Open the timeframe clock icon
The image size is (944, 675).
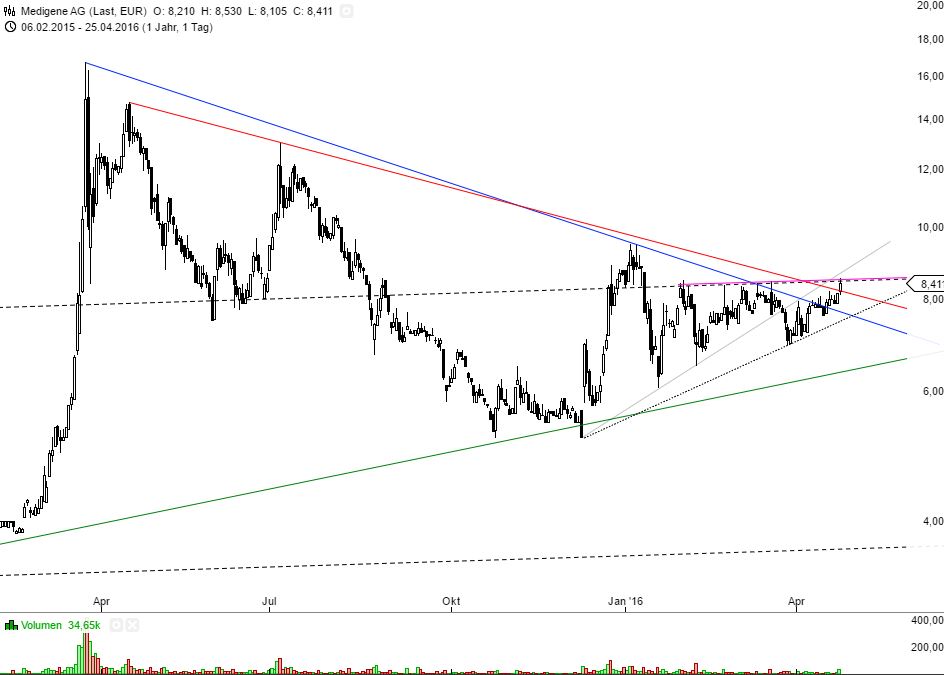click(10, 29)
